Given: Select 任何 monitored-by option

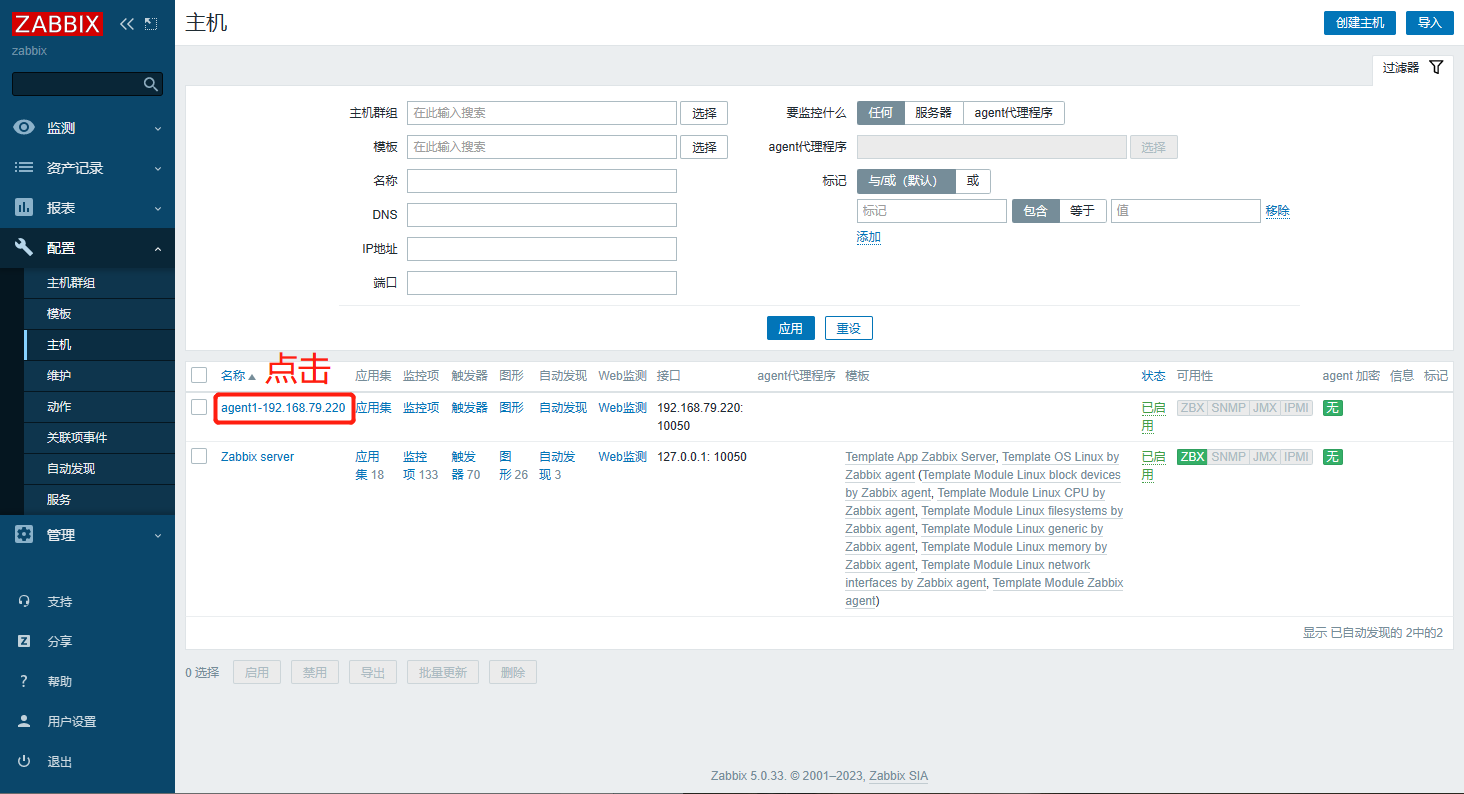Looking at the screenshot, I should tap(881, 113).
